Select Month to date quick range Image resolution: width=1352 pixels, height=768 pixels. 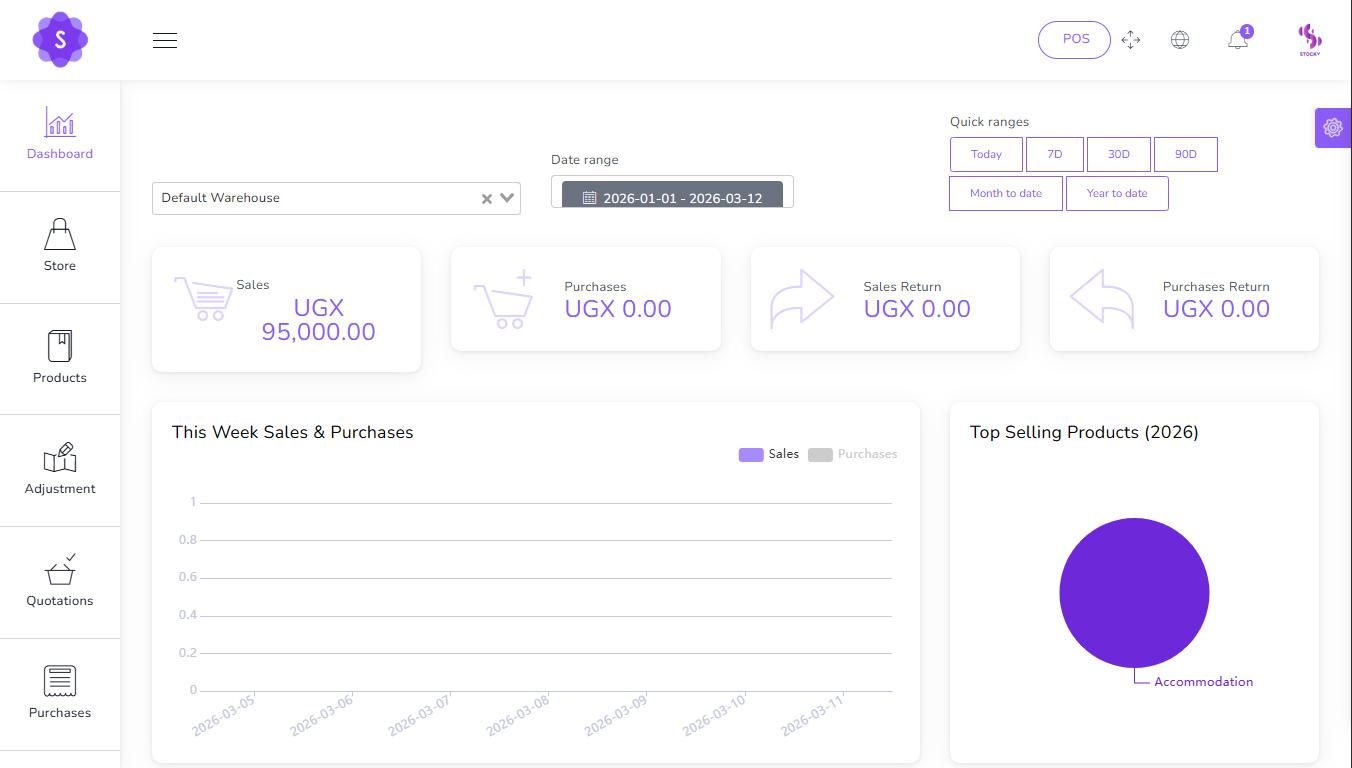pos(1005,193)
